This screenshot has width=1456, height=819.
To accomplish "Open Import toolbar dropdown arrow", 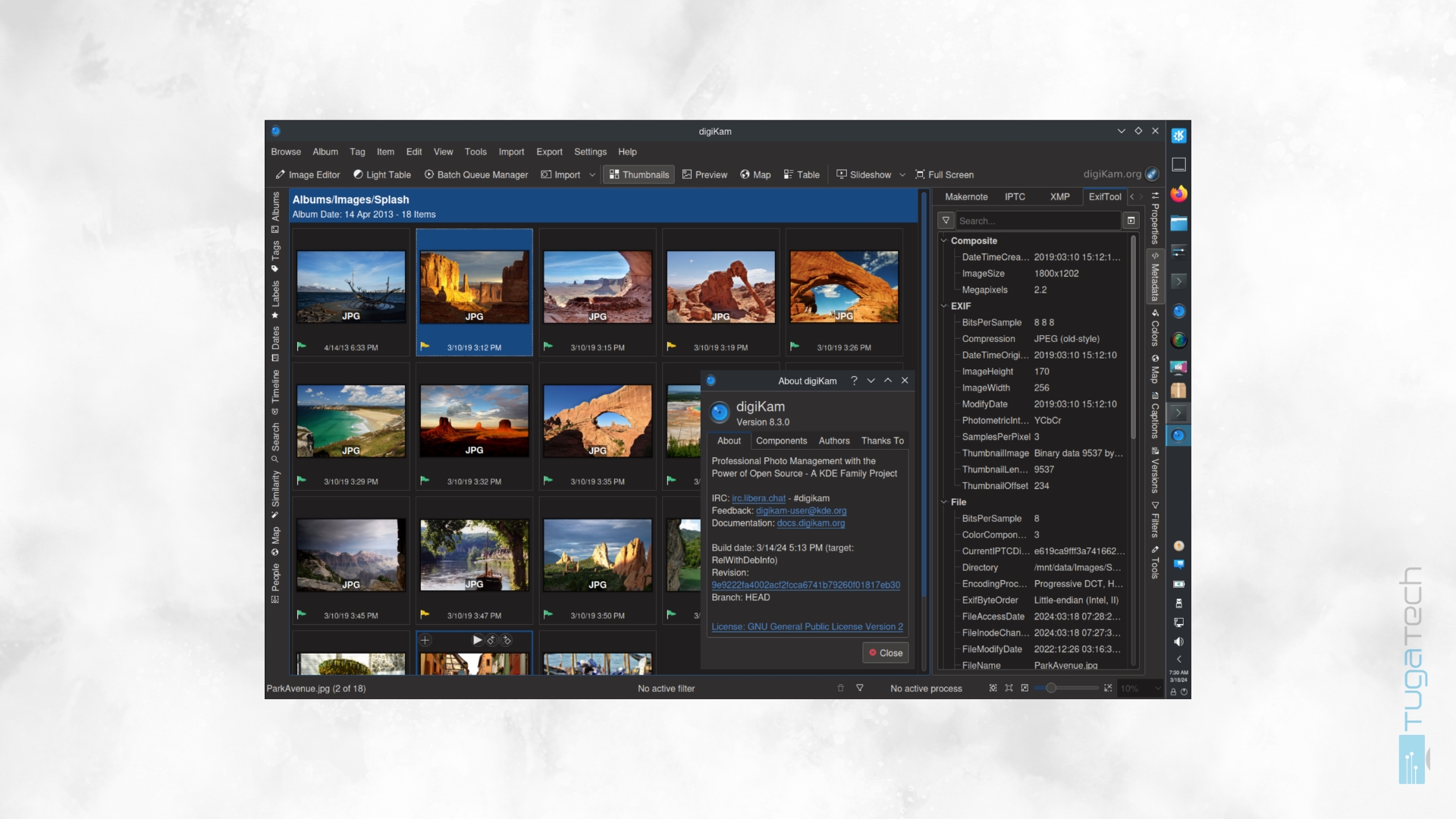I will pyautogui.click(x=592, y=175).
